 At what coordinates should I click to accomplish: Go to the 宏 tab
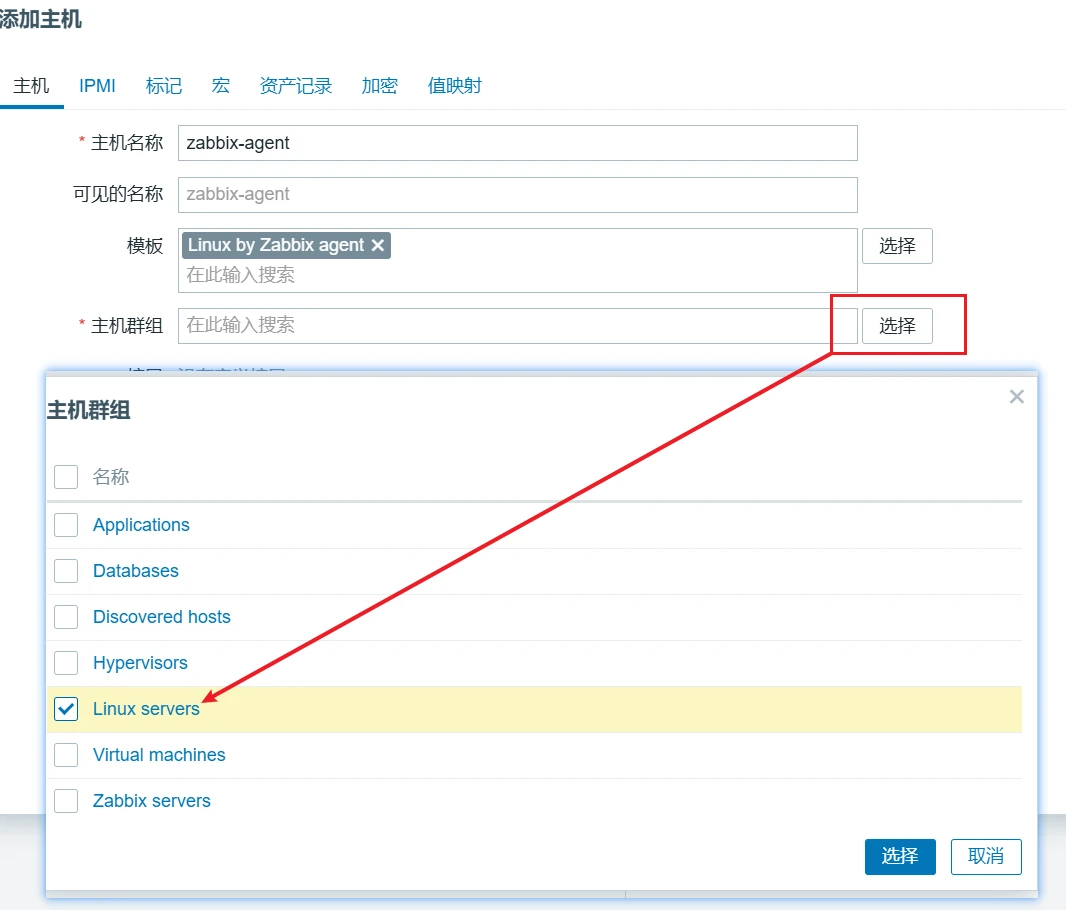point(220,86)
